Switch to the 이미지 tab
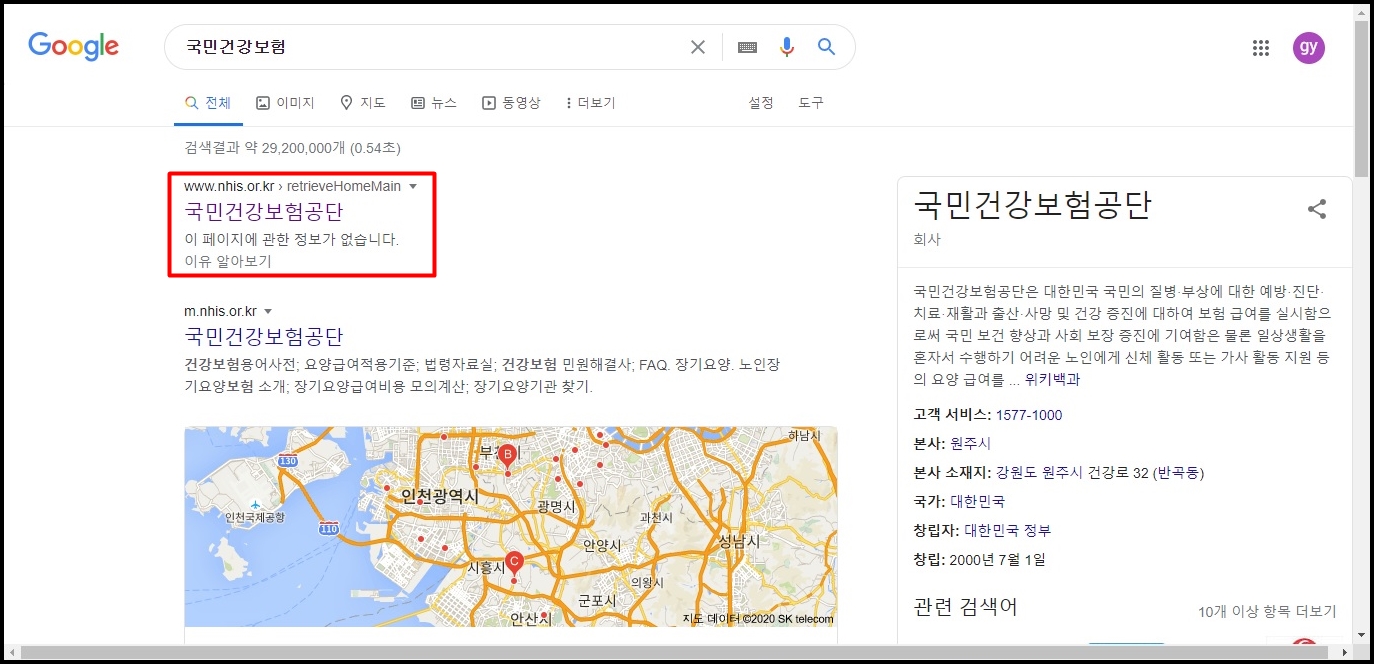The width and height of the screenshot is (1374, 664). pyautogui.click(x=286, y=103)
